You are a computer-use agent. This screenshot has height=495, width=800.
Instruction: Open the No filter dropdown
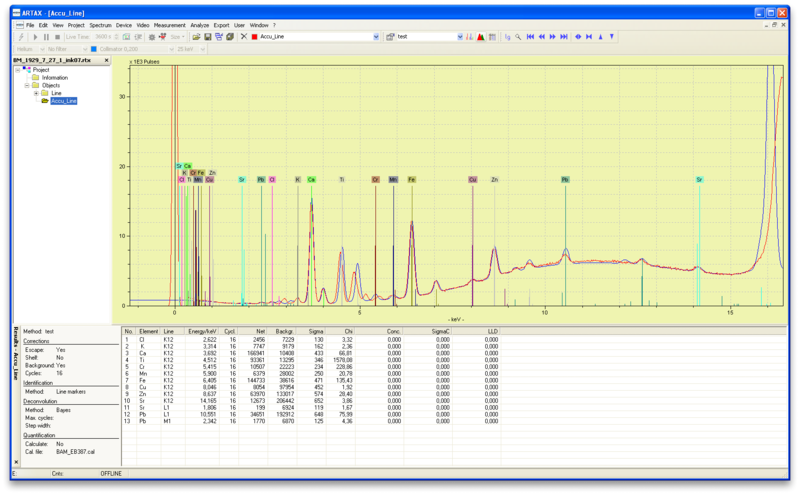click(x=85, y=49)
